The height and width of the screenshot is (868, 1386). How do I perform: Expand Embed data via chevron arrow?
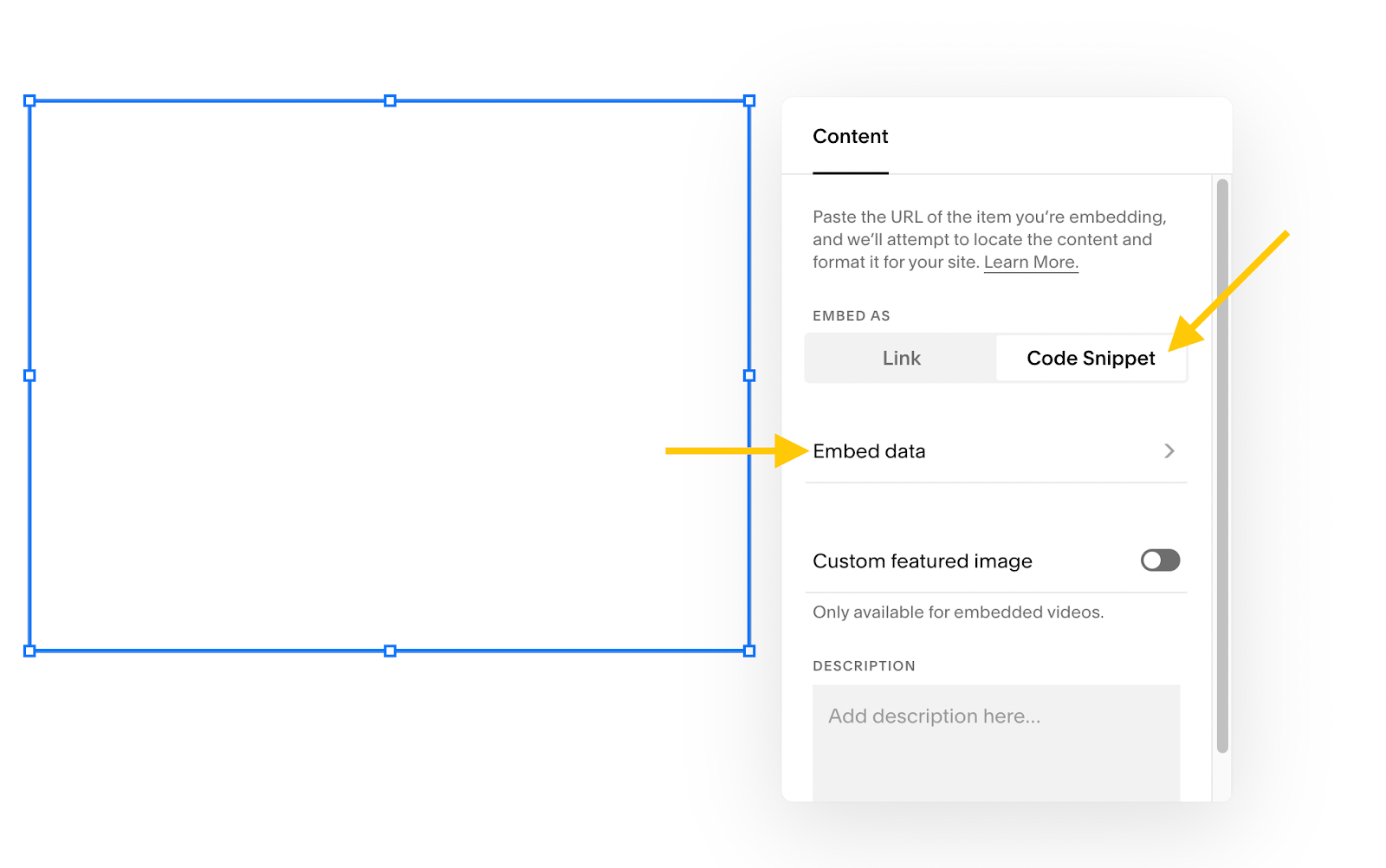(1169, 451)
